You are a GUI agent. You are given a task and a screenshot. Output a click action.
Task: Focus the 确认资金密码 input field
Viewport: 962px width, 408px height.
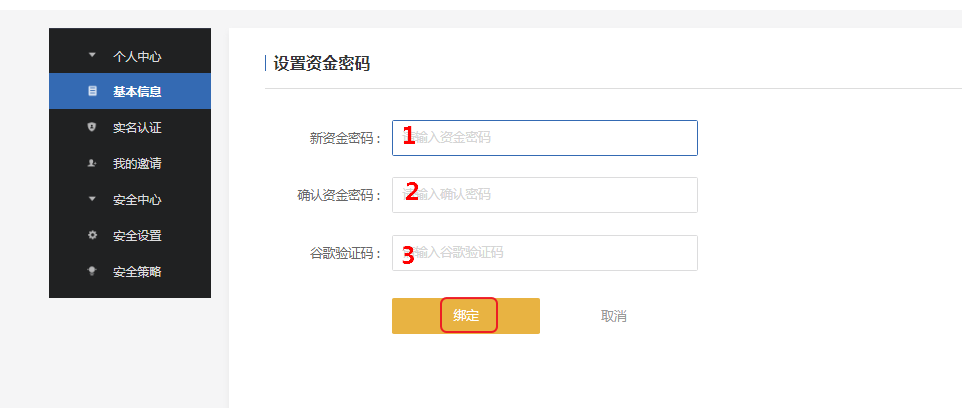545,195
